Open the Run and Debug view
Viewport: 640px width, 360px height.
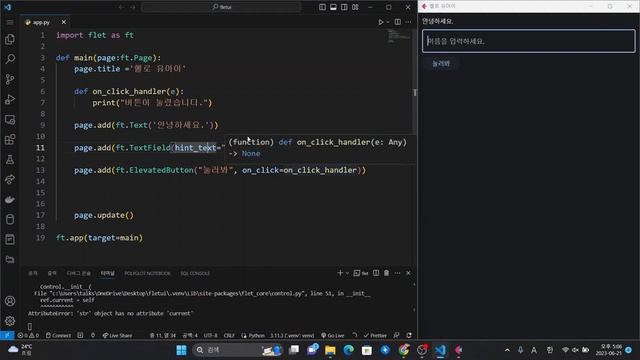(10, 99)
